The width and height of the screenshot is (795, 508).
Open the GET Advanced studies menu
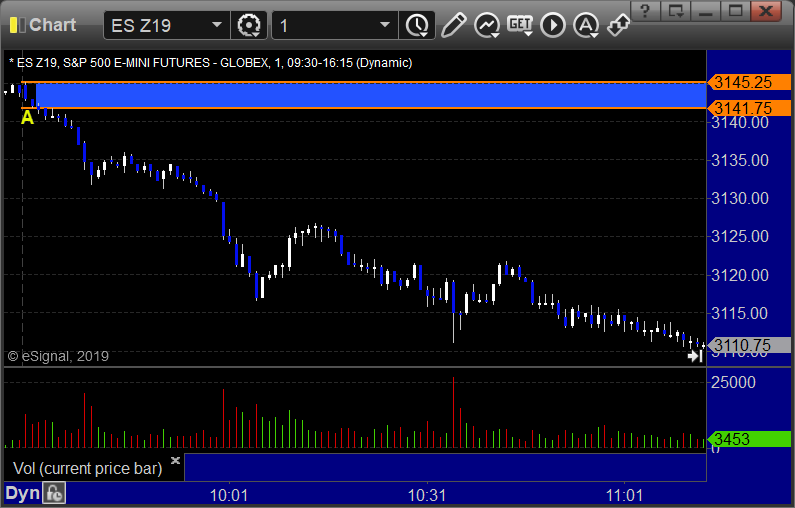pyautogui.click(x=520, y=25)
